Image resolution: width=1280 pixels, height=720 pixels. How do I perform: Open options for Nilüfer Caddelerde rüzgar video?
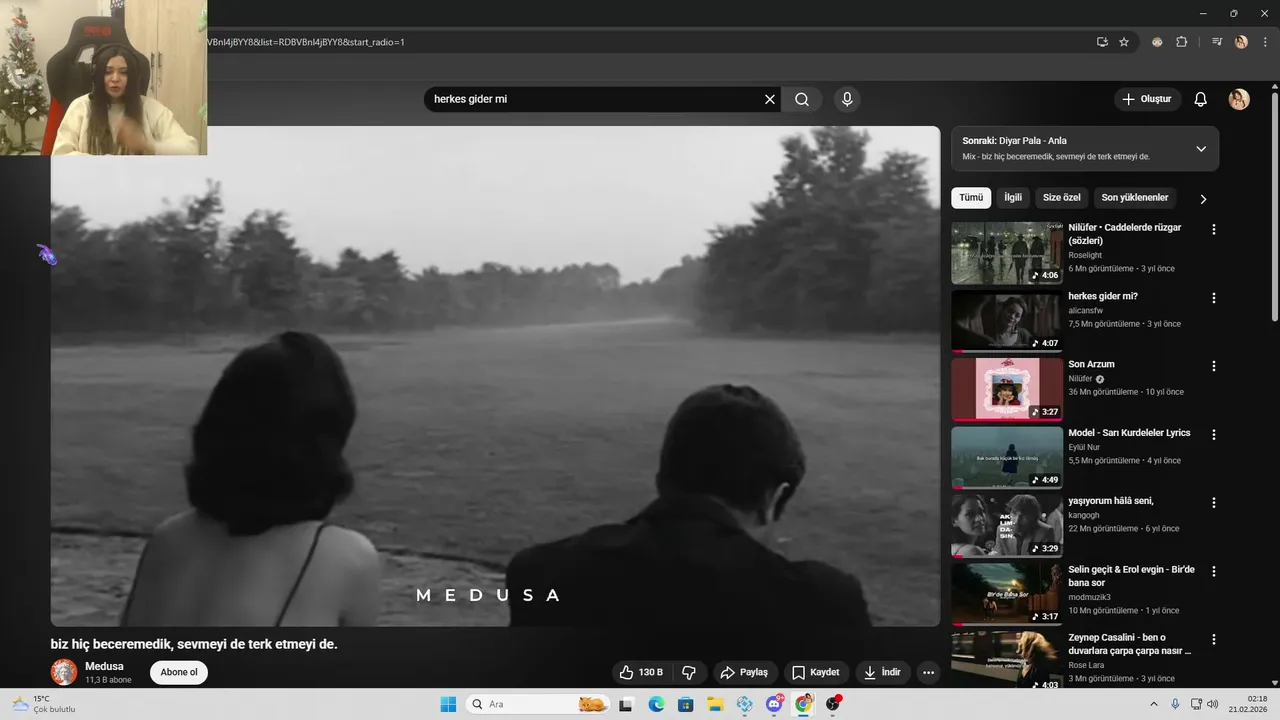tap(1214, 229)
